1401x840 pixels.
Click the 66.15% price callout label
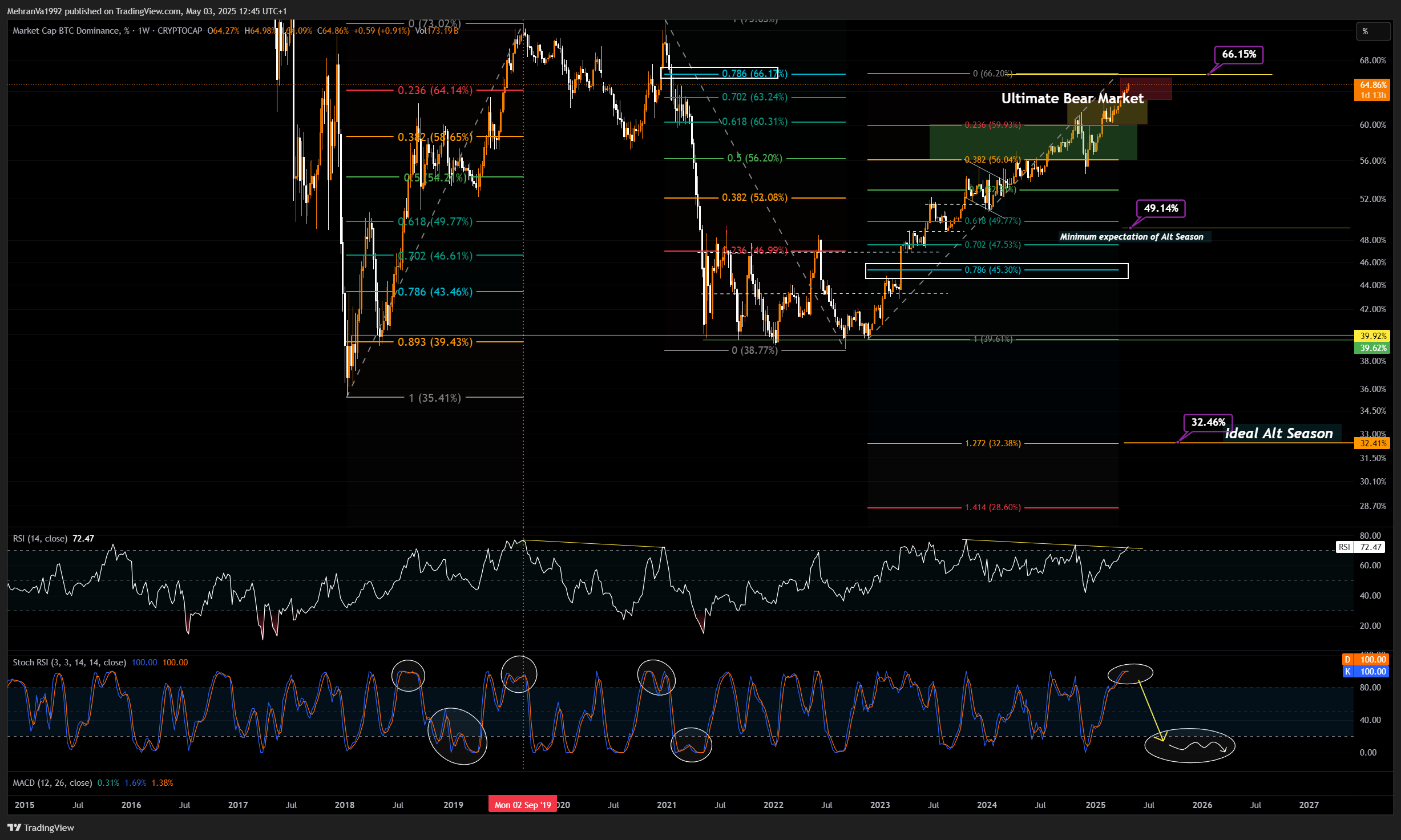(1239, 54)
